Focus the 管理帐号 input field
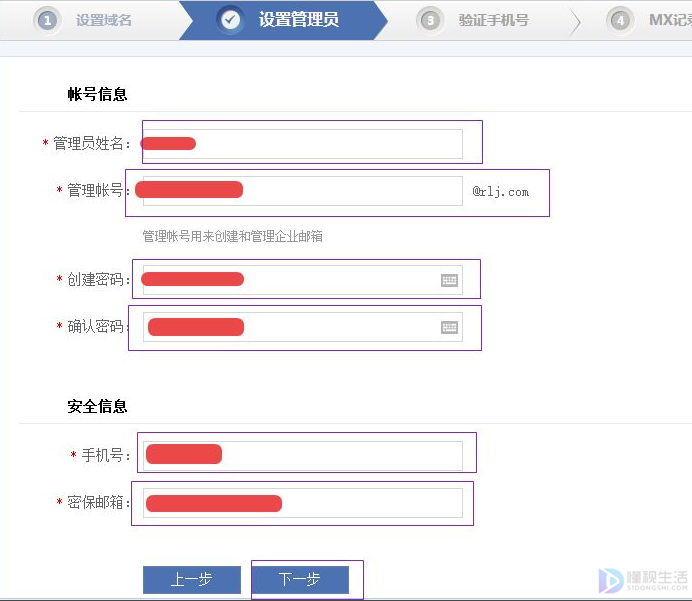This screenshot has height=601, width=692. pos(303,191)
